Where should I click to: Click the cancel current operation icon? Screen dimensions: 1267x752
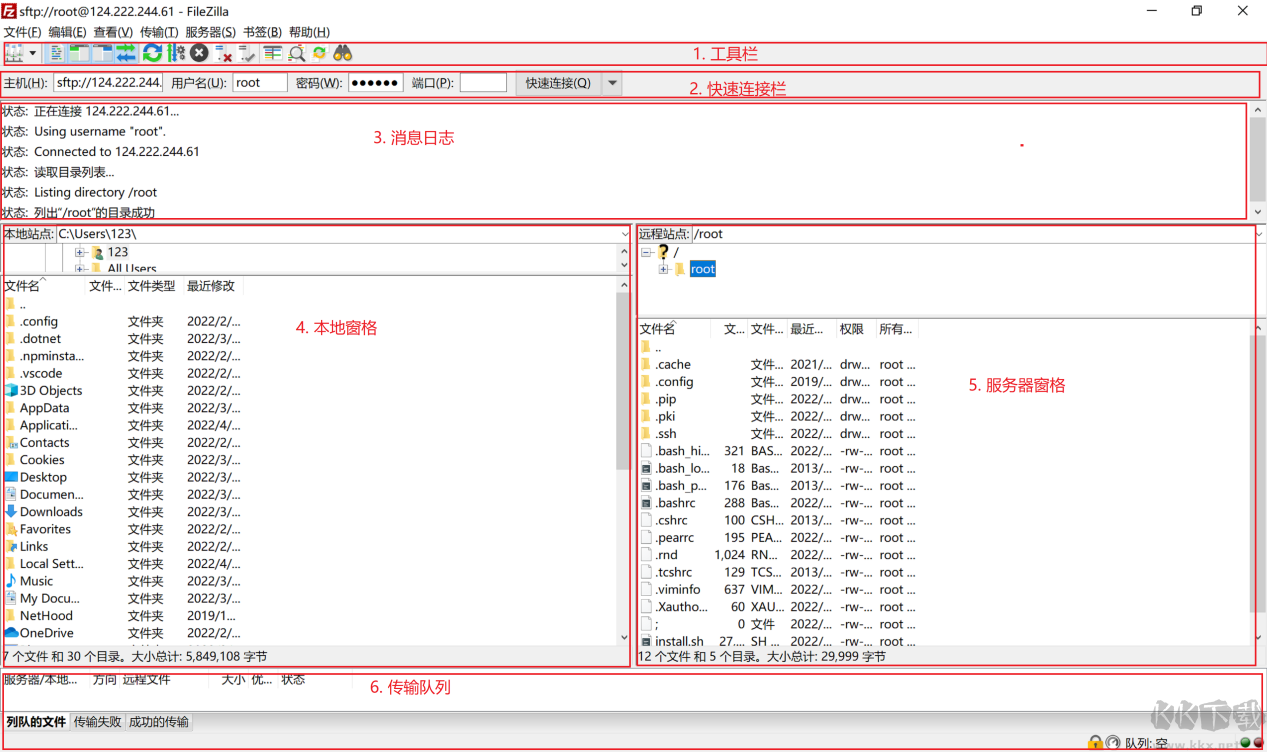[x=199, y=53]
